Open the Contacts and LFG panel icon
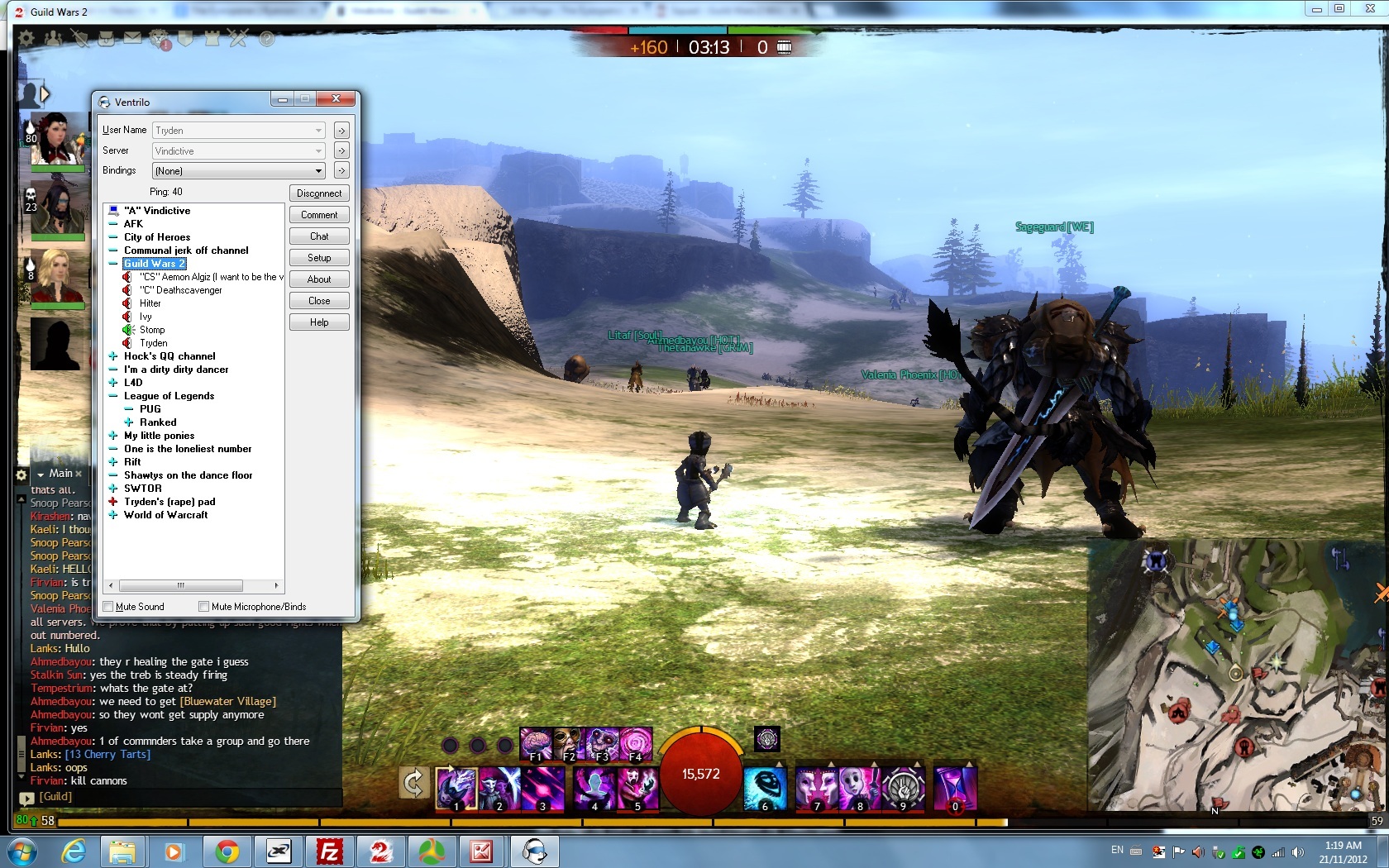Image resolution: width=1389 pixels, height=868 pixels. [x=53, y=38]
